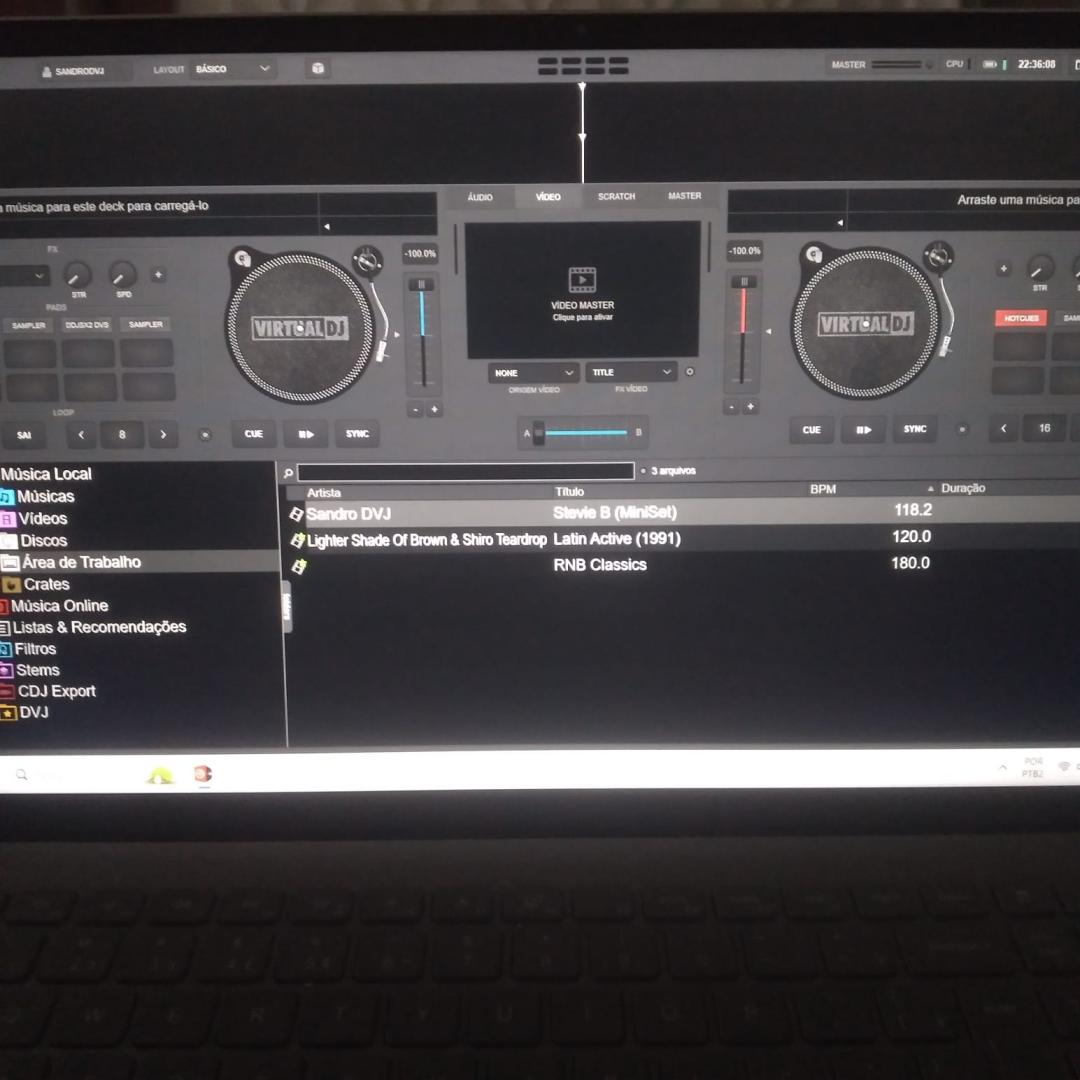Toggle SYNC on the right deck
The height and width of the screenshot is (1080, 1080).
[x=915, y=429]
